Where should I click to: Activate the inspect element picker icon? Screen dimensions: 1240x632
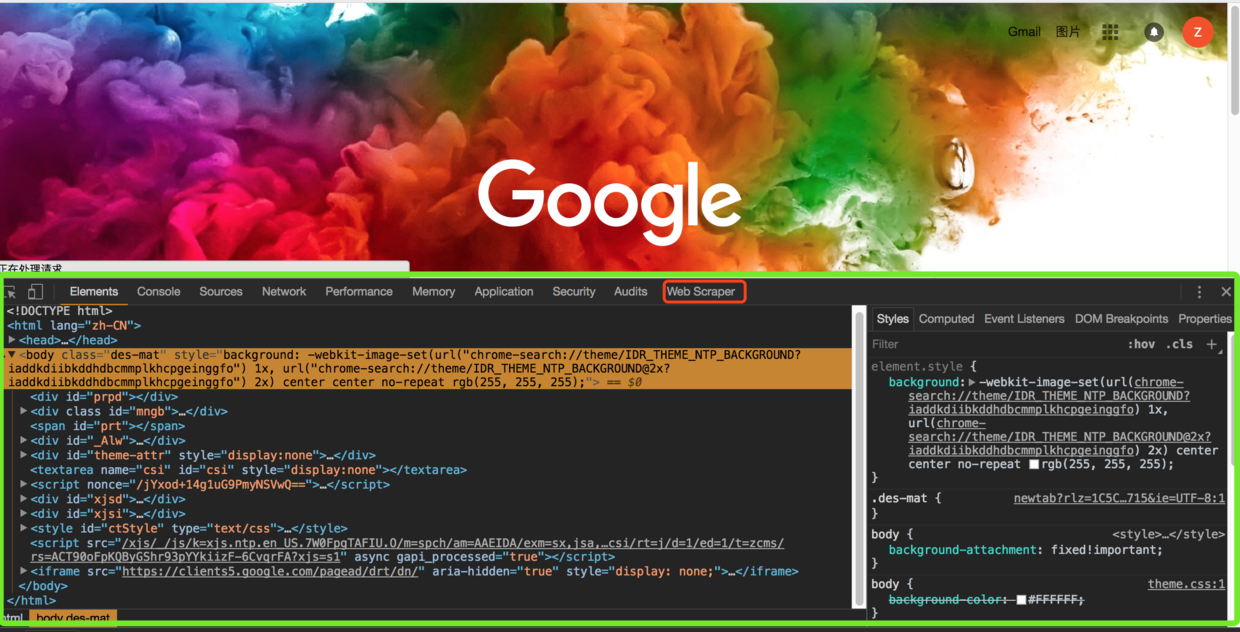tap(10, 292)
